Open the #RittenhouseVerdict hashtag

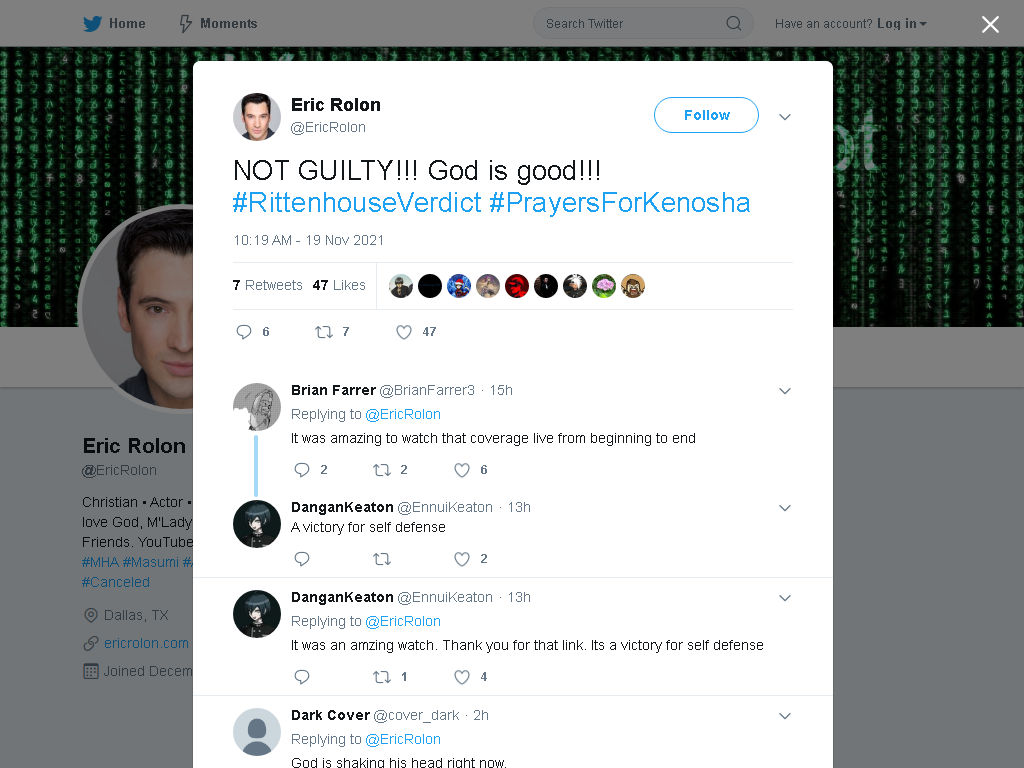point(357,202)
